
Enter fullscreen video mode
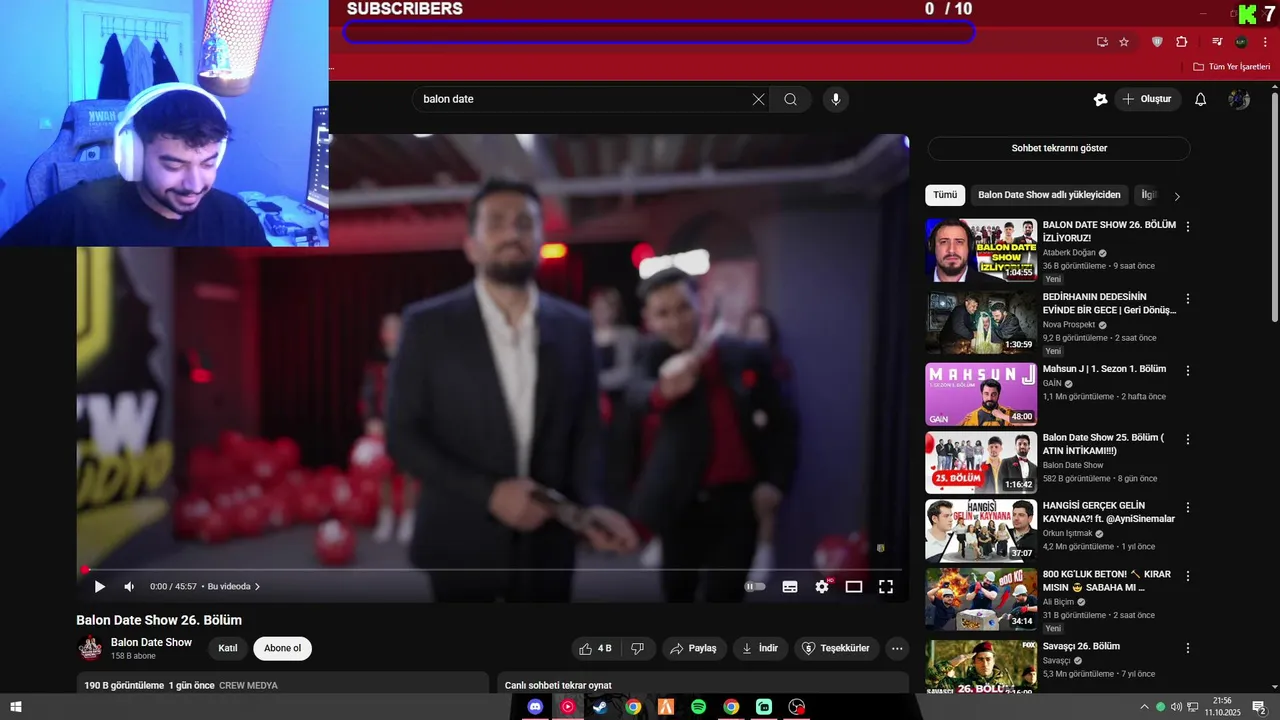tap(886, 587)
